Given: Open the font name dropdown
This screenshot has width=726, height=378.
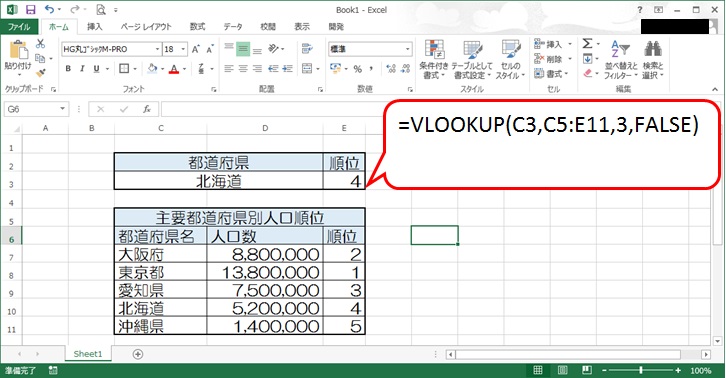Looking at the screenshot, I should (x=157, y=49).
